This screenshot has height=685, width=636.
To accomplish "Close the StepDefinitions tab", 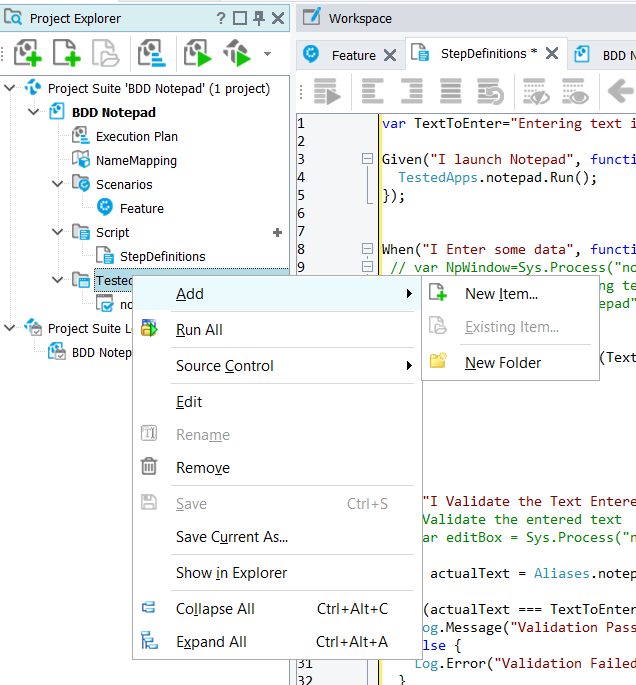I will click(x=552, y=54).
